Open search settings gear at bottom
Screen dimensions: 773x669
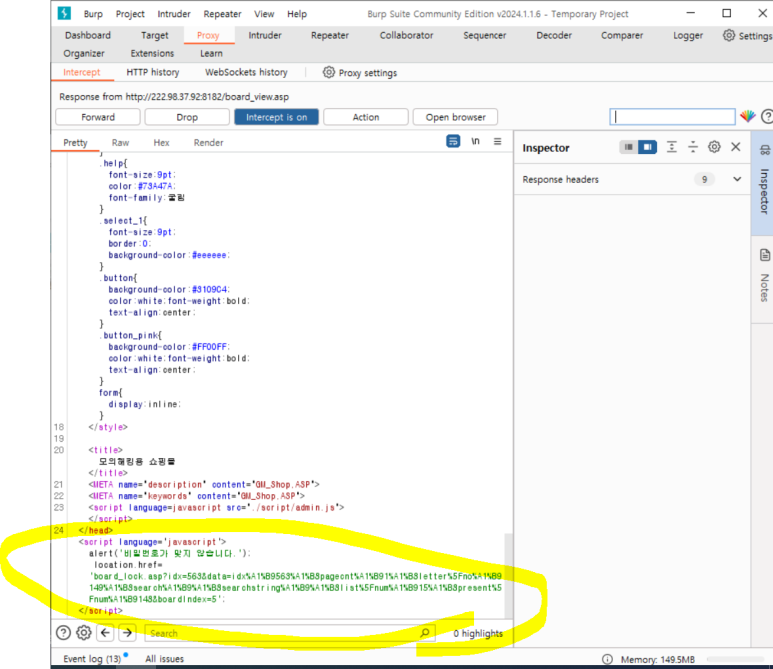84,633
